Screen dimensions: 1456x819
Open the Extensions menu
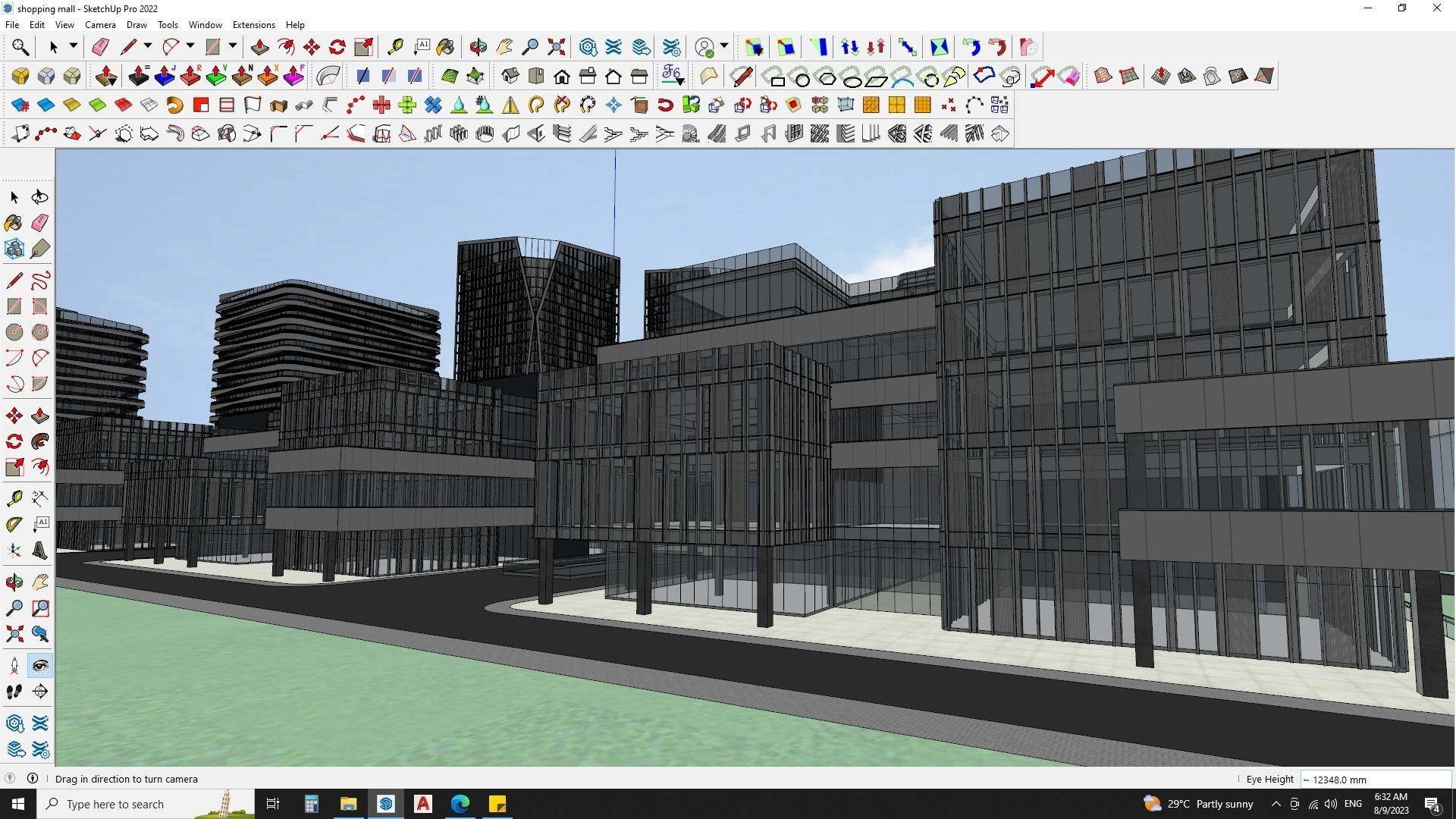click(x=253, y=25)
